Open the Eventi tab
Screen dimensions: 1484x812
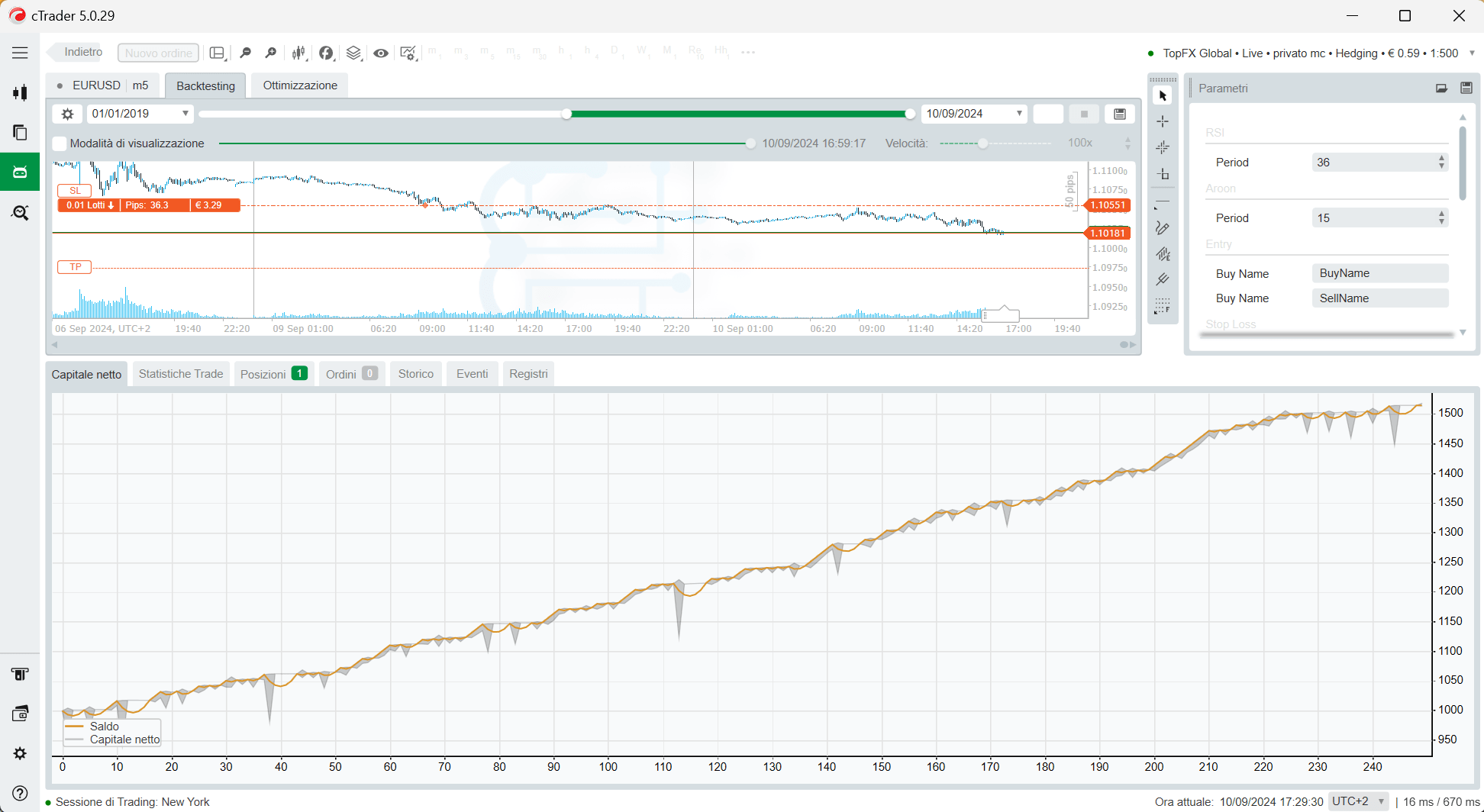click(472, 374)
